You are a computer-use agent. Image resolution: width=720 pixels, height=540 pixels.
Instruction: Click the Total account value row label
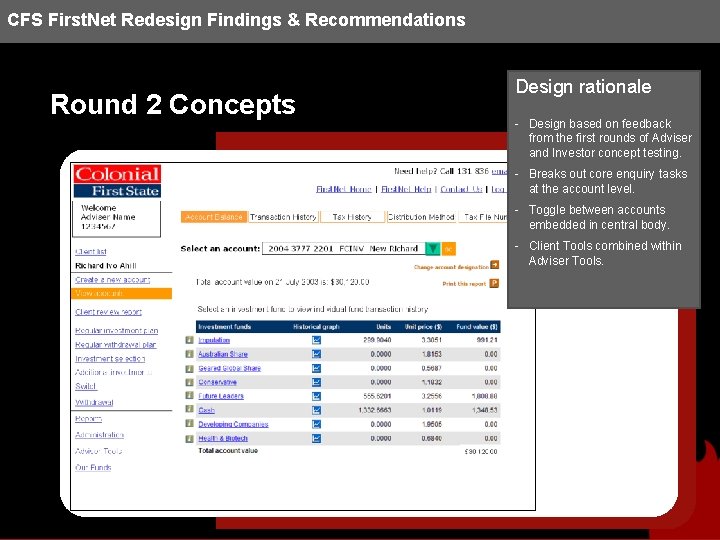[x=228, y=451]
